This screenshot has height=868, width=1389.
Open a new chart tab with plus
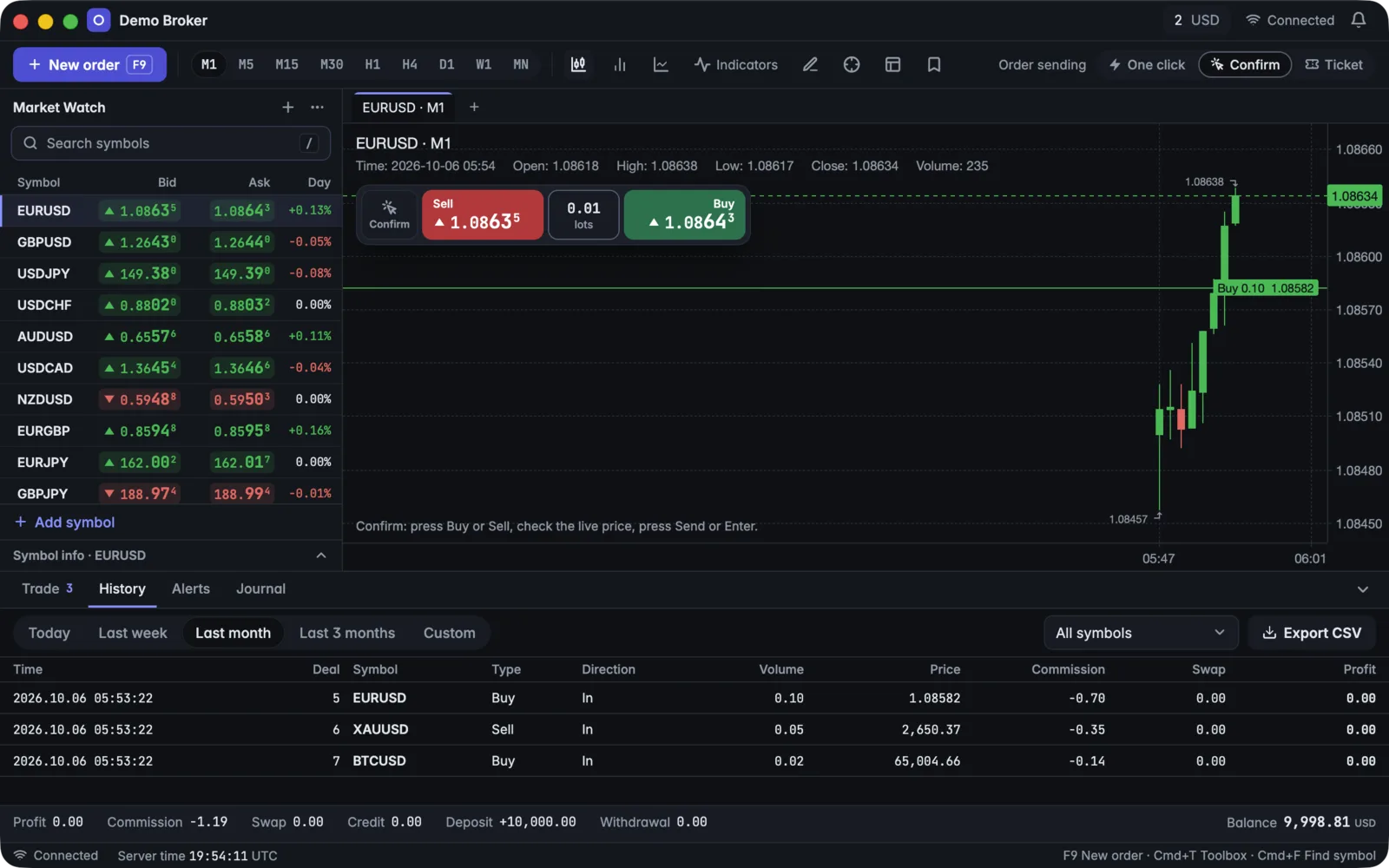click(474, 107)
